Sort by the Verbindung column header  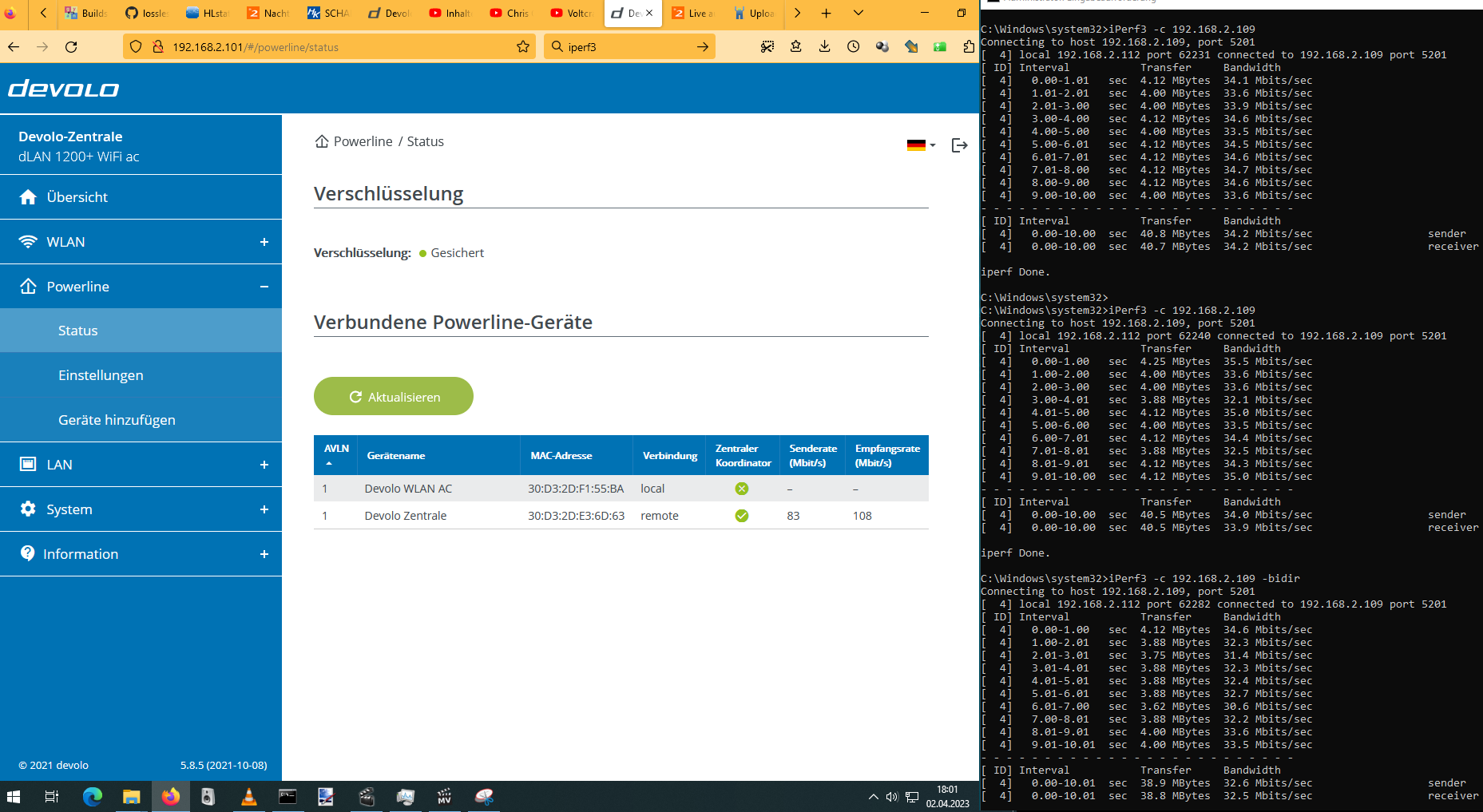click(670, 456)
